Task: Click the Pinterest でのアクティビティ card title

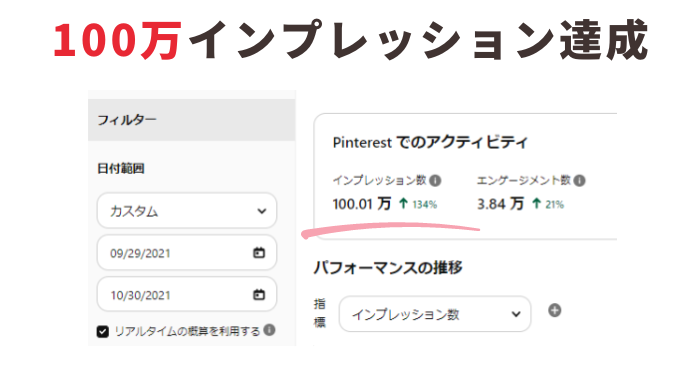Action: [430, 142]
